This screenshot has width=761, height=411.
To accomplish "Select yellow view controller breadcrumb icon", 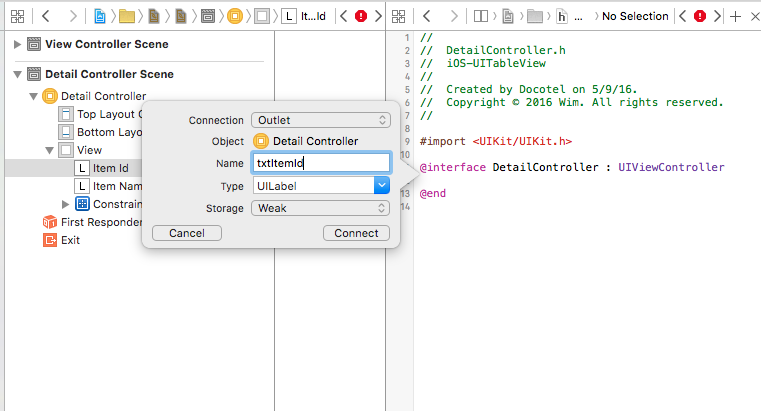I will [x=235, y=16].
